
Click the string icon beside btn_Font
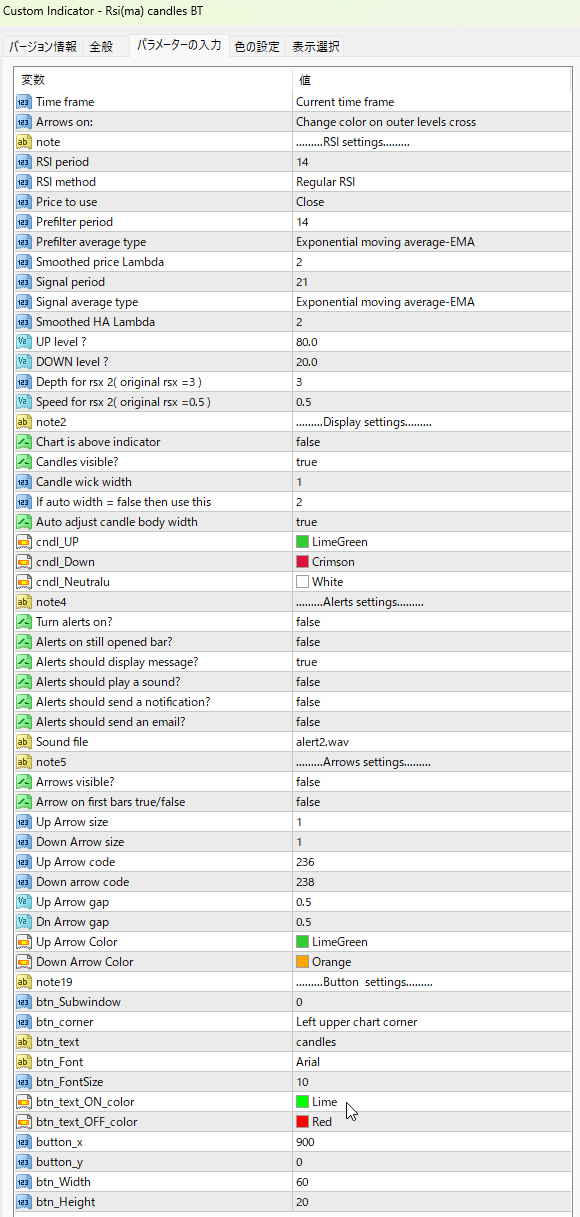click(24, 1062)
